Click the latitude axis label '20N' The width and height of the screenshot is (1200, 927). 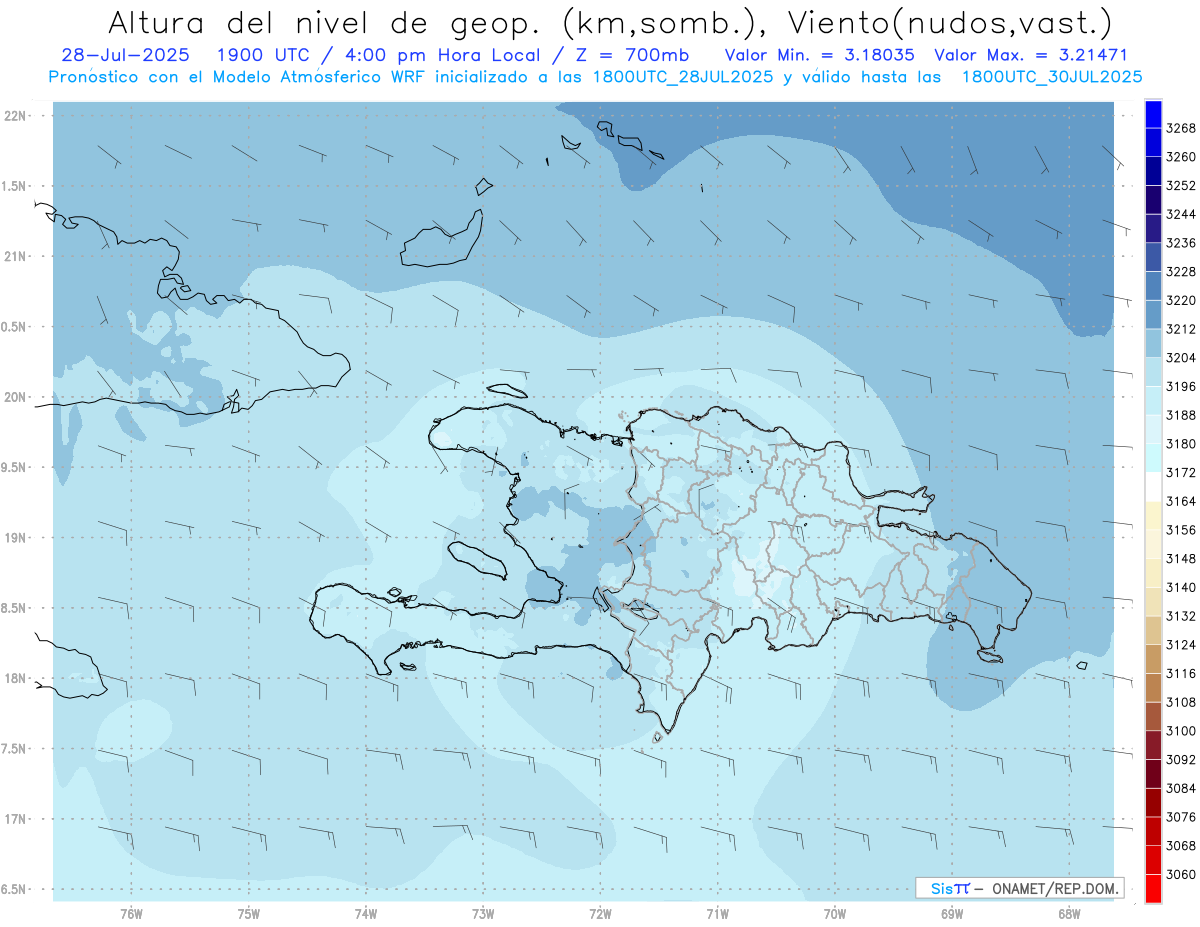point(17,397)
